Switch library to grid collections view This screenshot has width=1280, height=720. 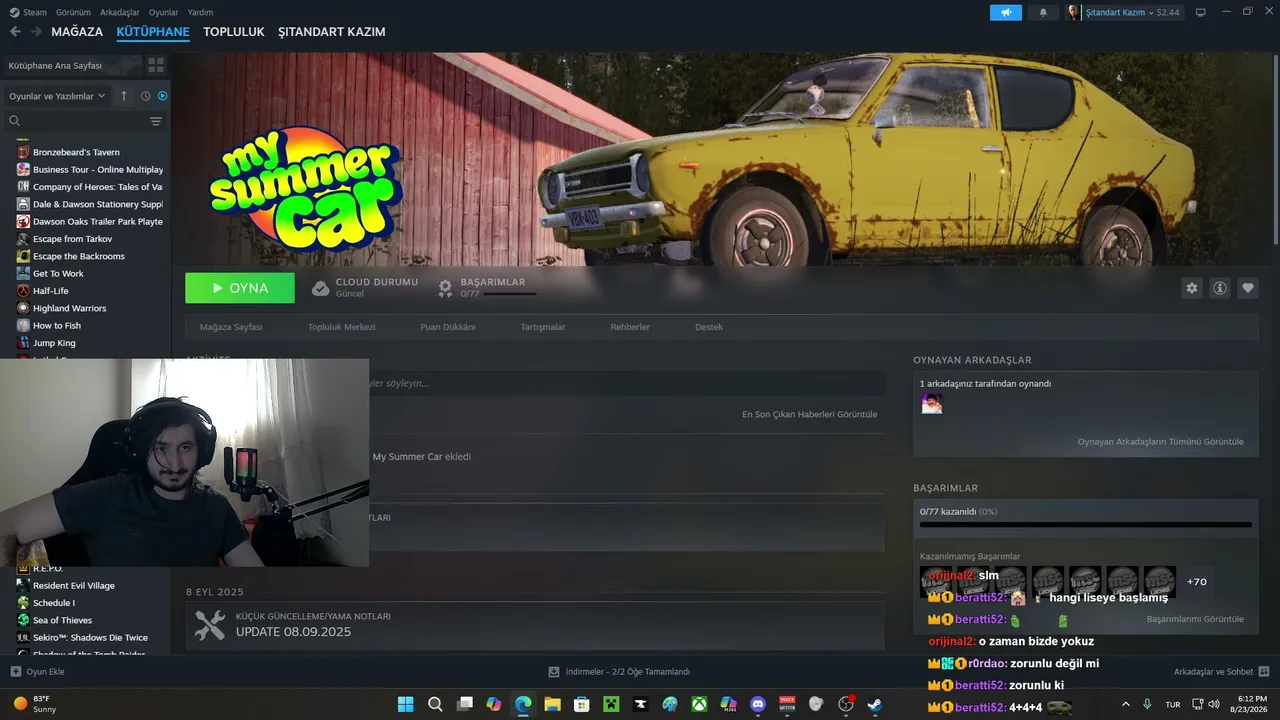pyautogui.click(x=156, y=65)
